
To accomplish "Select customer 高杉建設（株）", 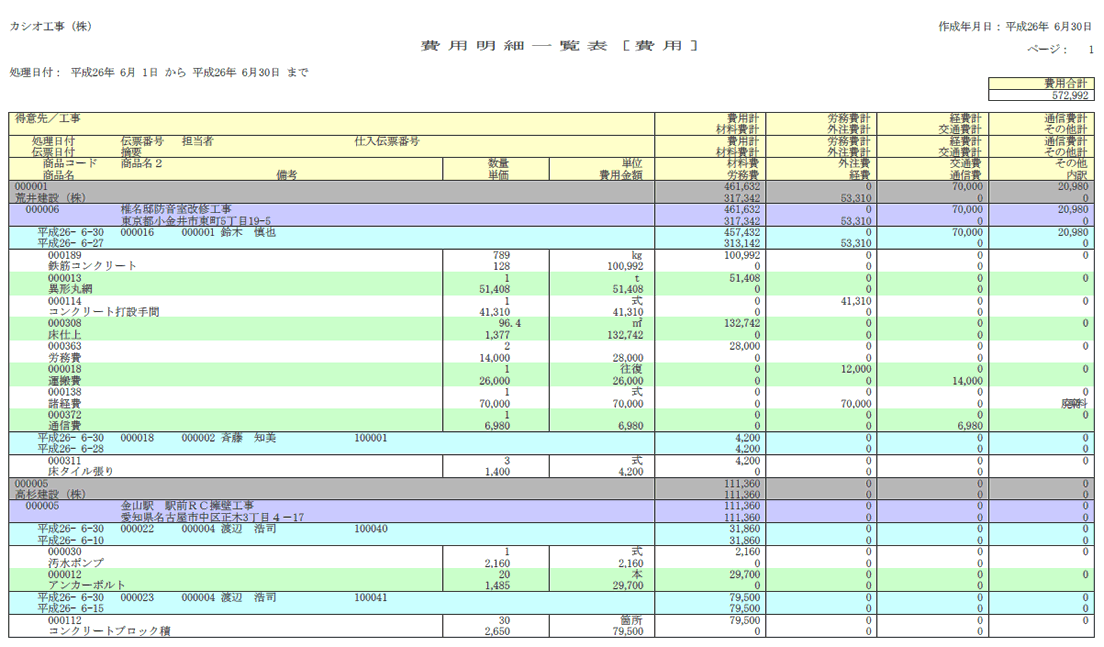I will [51, 494].
